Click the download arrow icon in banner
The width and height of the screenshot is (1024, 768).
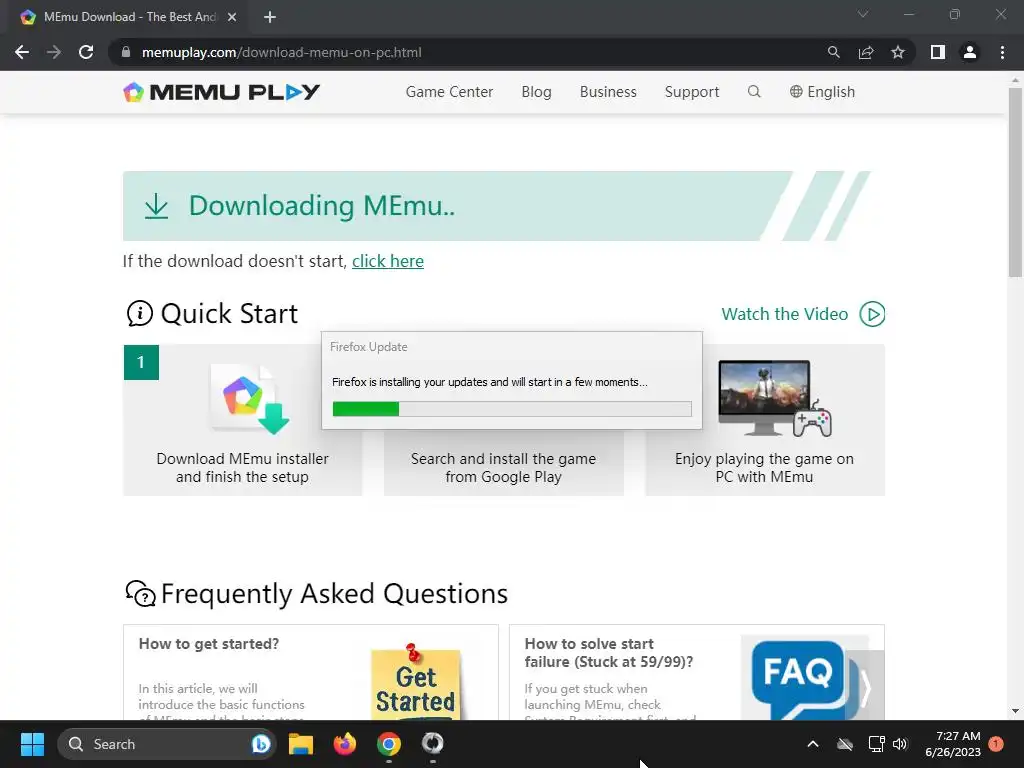156,206
